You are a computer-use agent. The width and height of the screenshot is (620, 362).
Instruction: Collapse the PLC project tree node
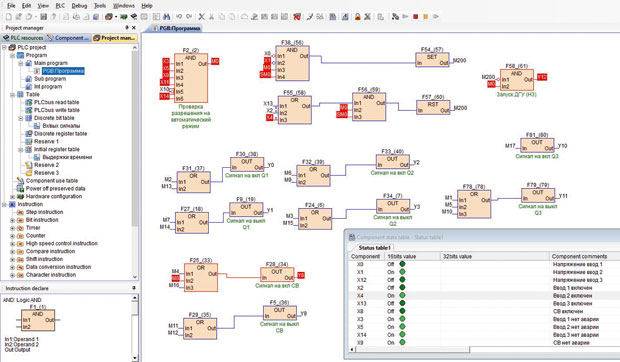coord(4,47)
